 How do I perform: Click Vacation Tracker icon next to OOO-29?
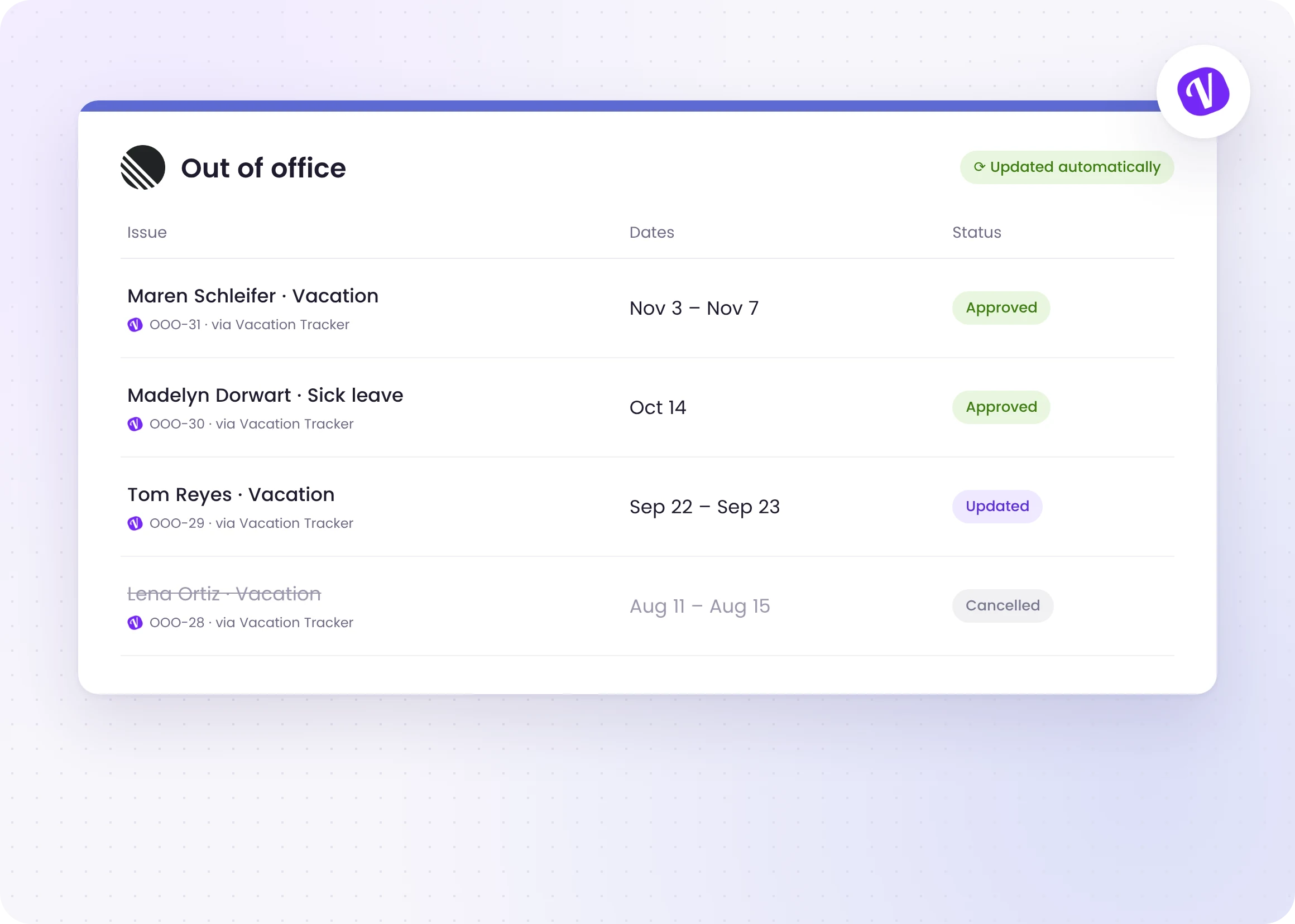[135, 523]
